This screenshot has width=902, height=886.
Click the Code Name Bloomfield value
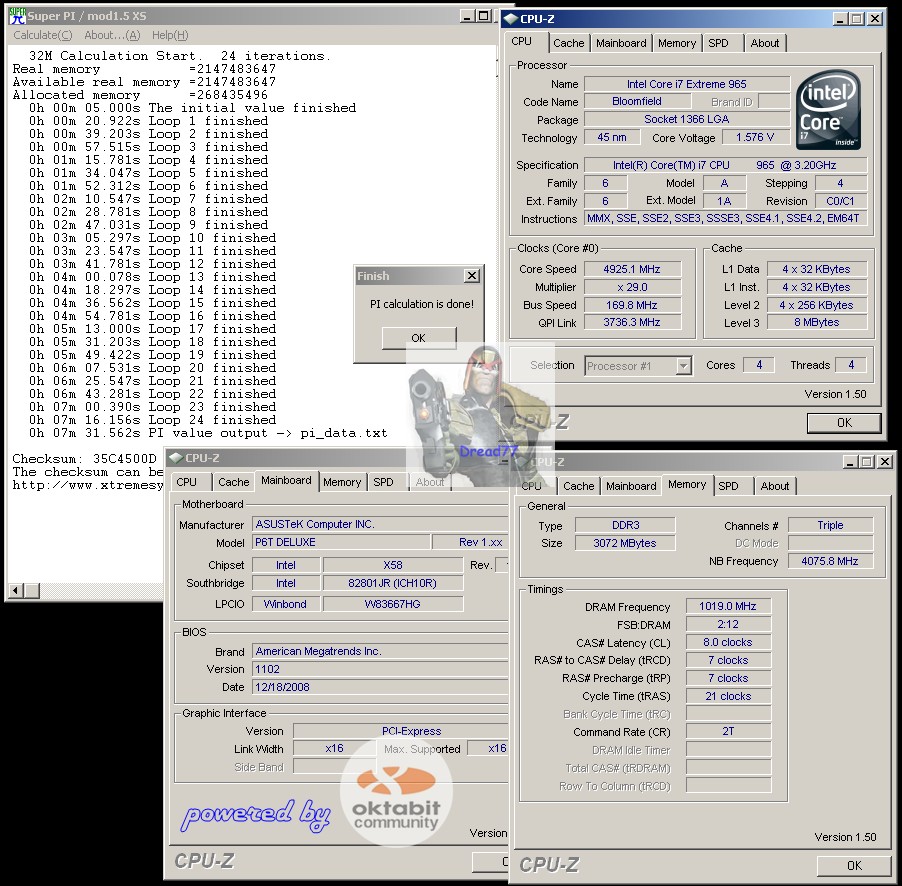pyautogui.click(x=637, y=101)
